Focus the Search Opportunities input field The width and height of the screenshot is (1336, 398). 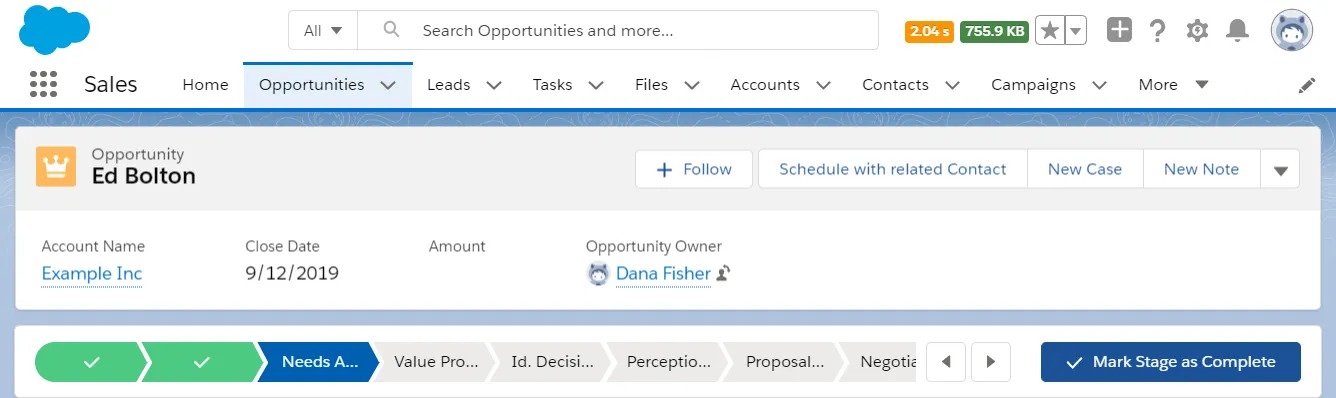coord(617,31)
